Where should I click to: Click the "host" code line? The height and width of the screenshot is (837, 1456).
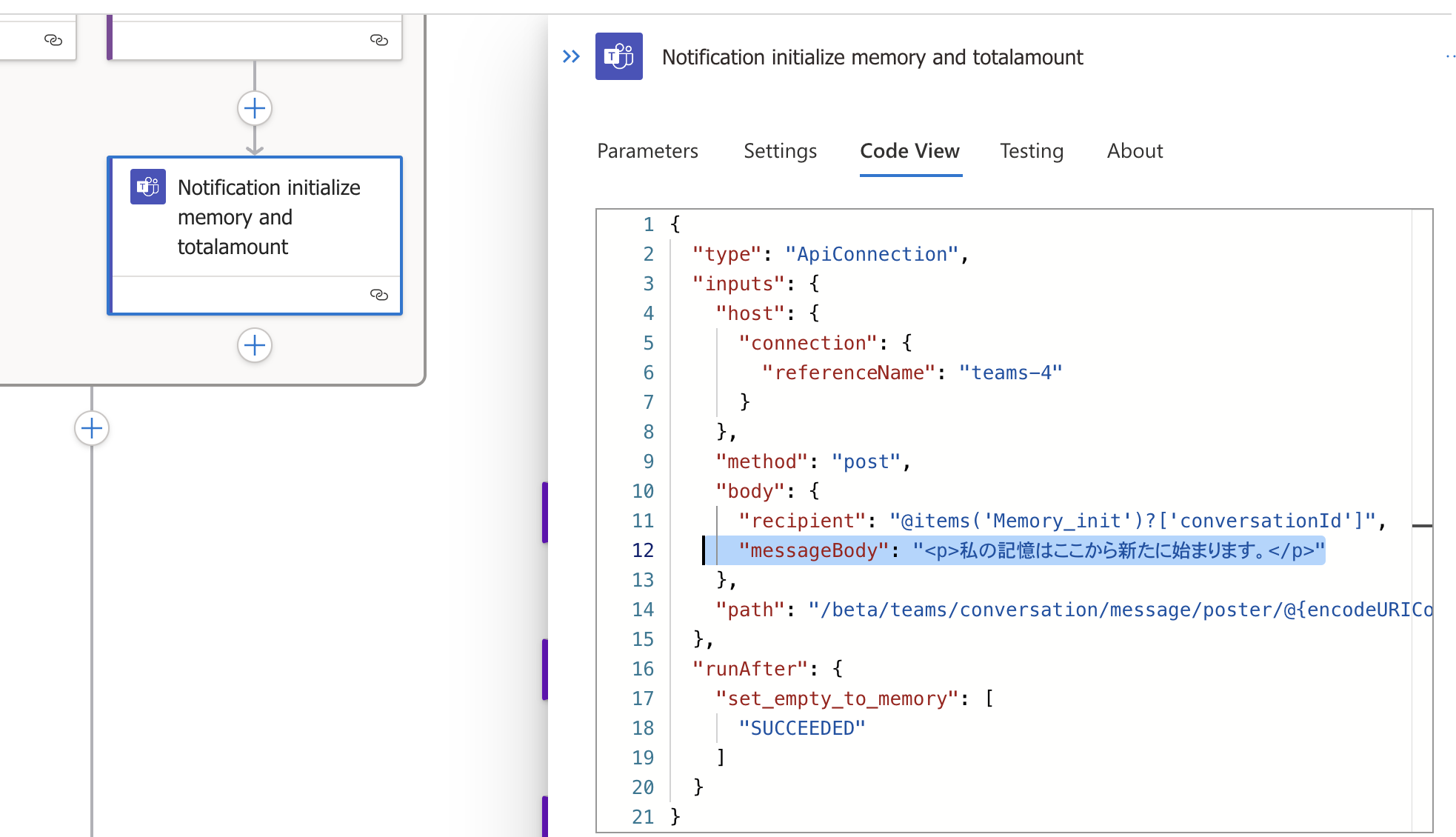(767, 313)
